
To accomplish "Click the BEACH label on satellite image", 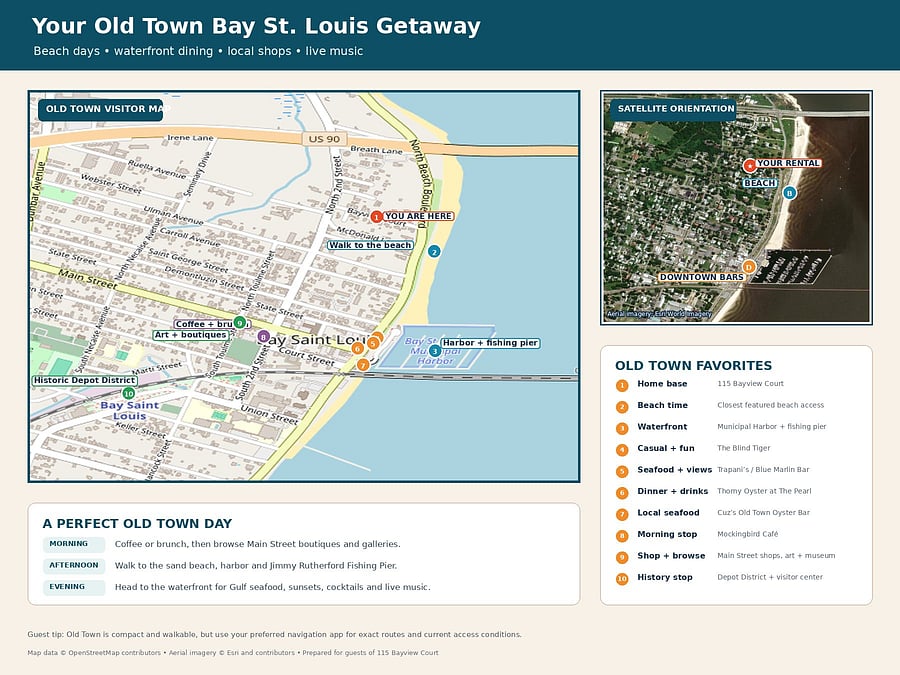I will point(760,183).
